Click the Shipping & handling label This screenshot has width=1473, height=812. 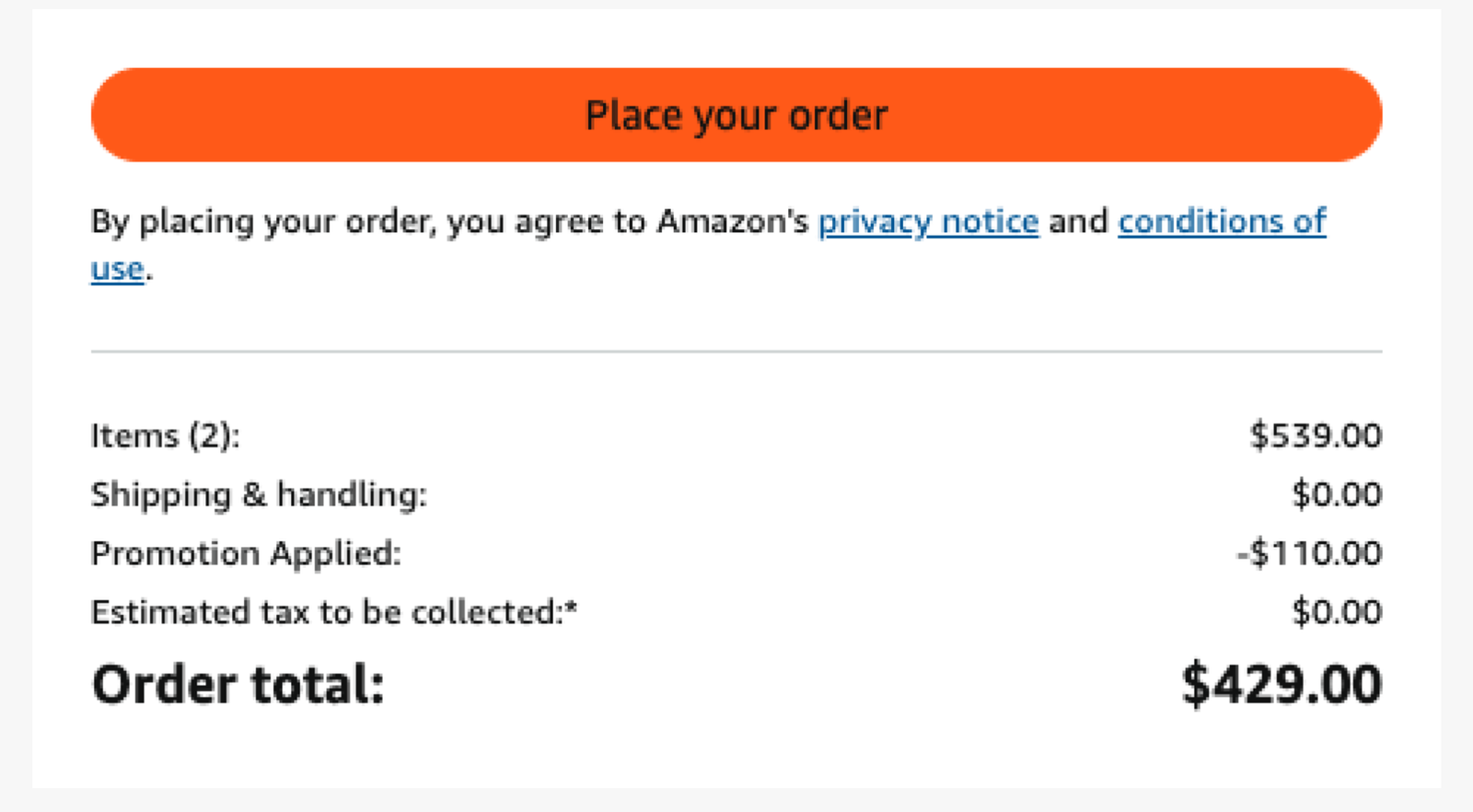(259, 495)
